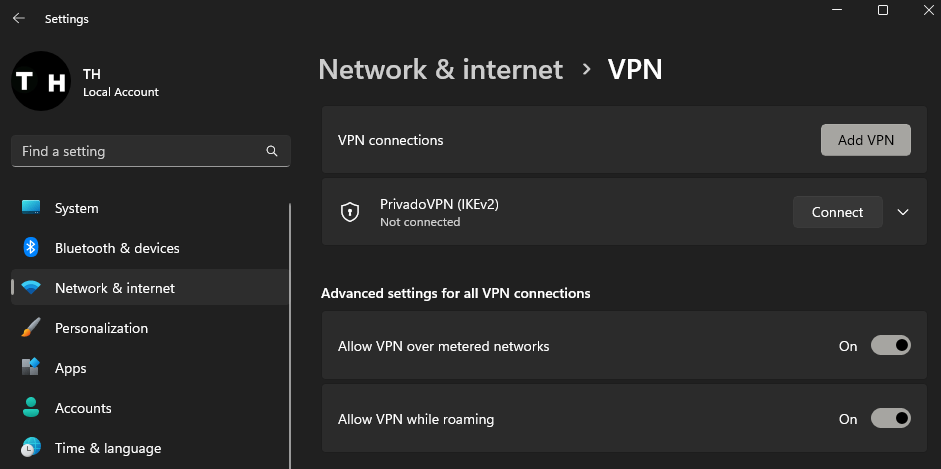Click the System monitor icon
941x469 pixels.
[x=31, y=208]
